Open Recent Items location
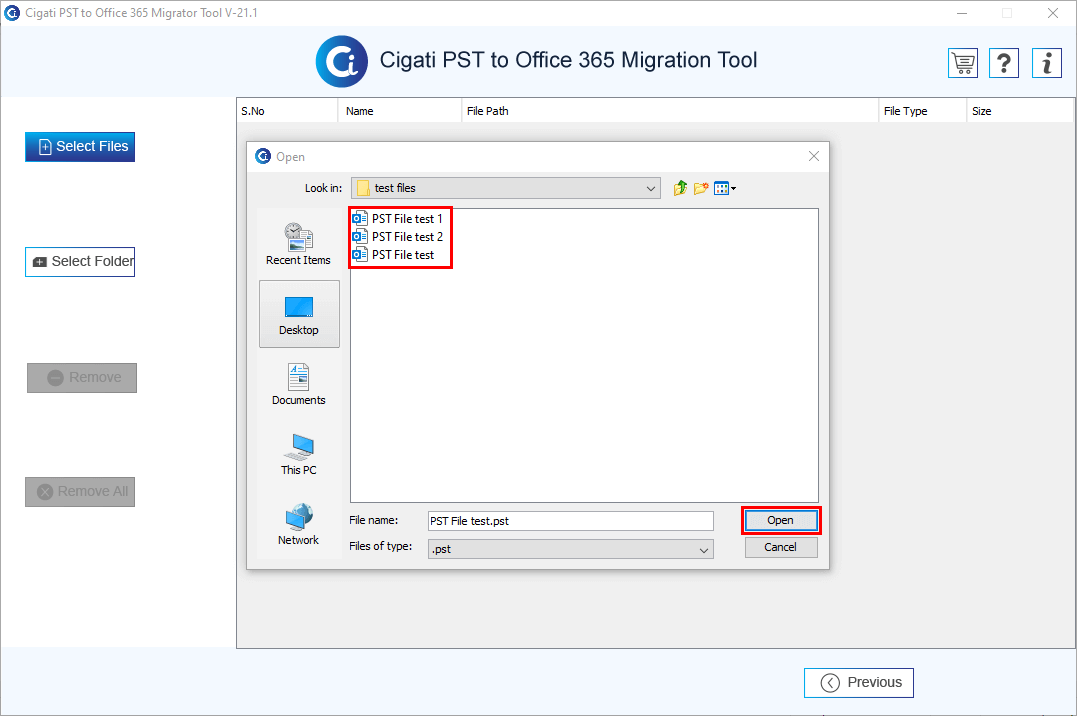Viewport: 1077px width, 716px height. point(299,244)
